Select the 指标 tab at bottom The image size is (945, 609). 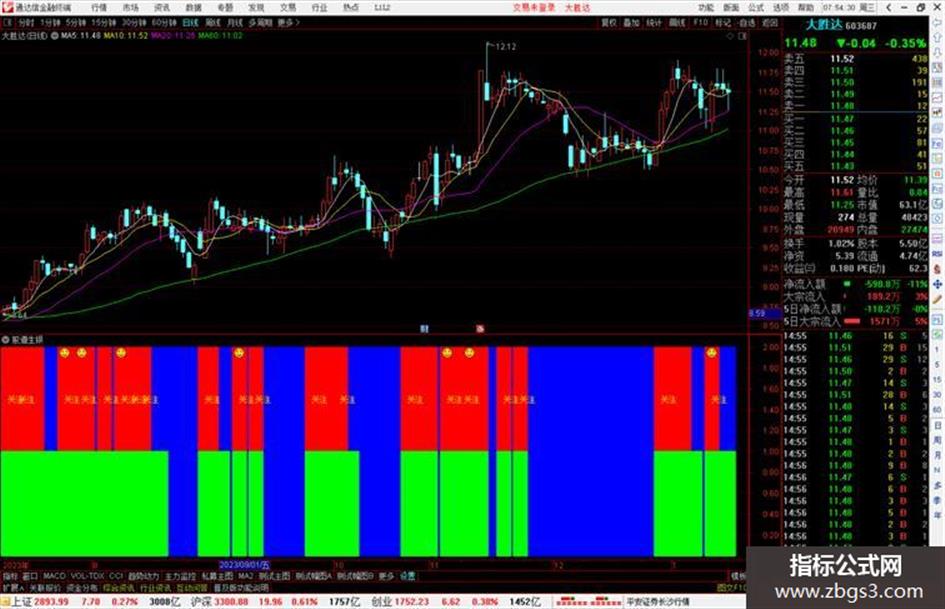tap(10, 576)
